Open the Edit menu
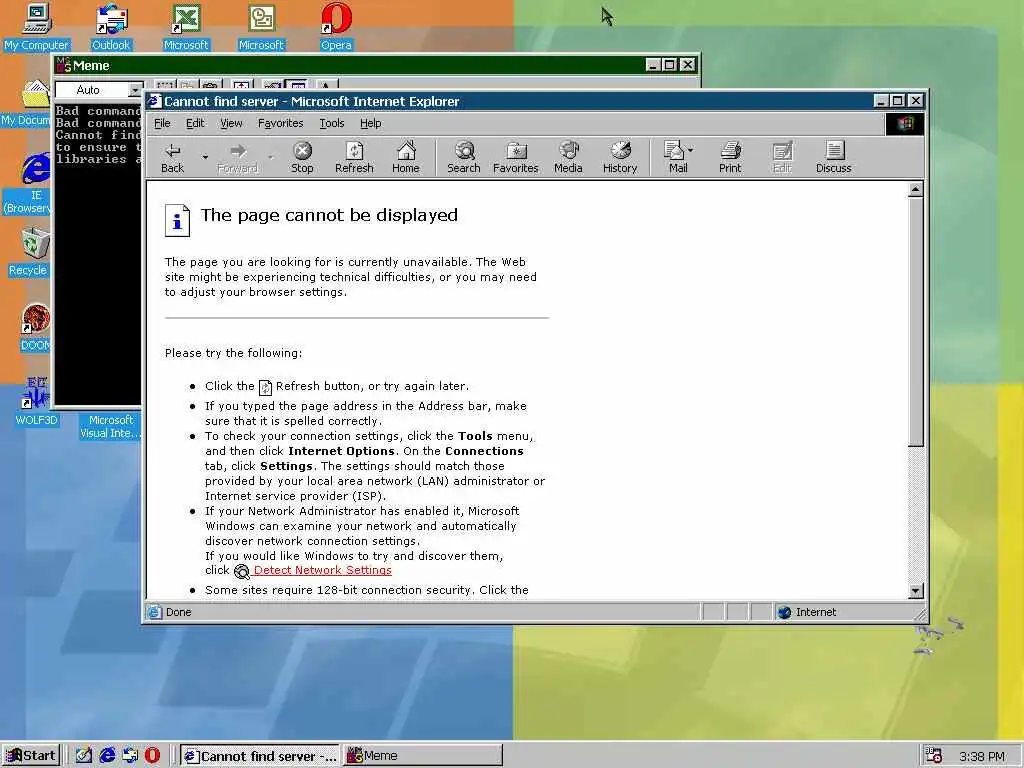Image resolution: width=1024 pixels, height=768 pixels. pyautogui.click(x=195, y=123)
